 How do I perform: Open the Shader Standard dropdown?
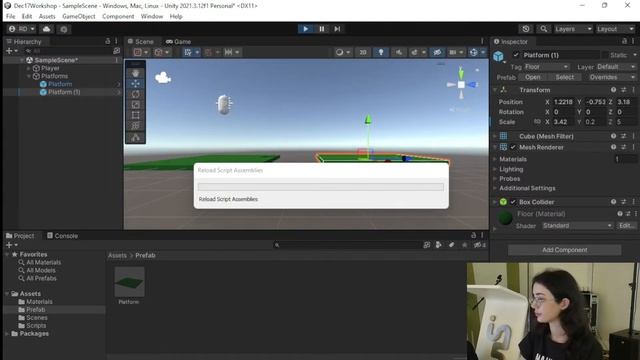(577, 226)
